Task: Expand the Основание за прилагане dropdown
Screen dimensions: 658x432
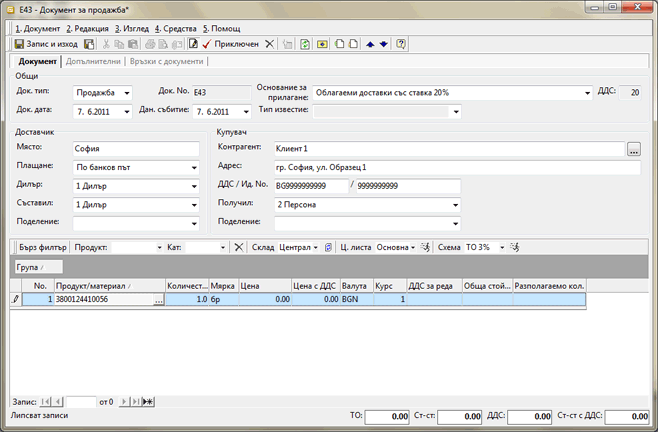Action: click(x=588, y=93)
